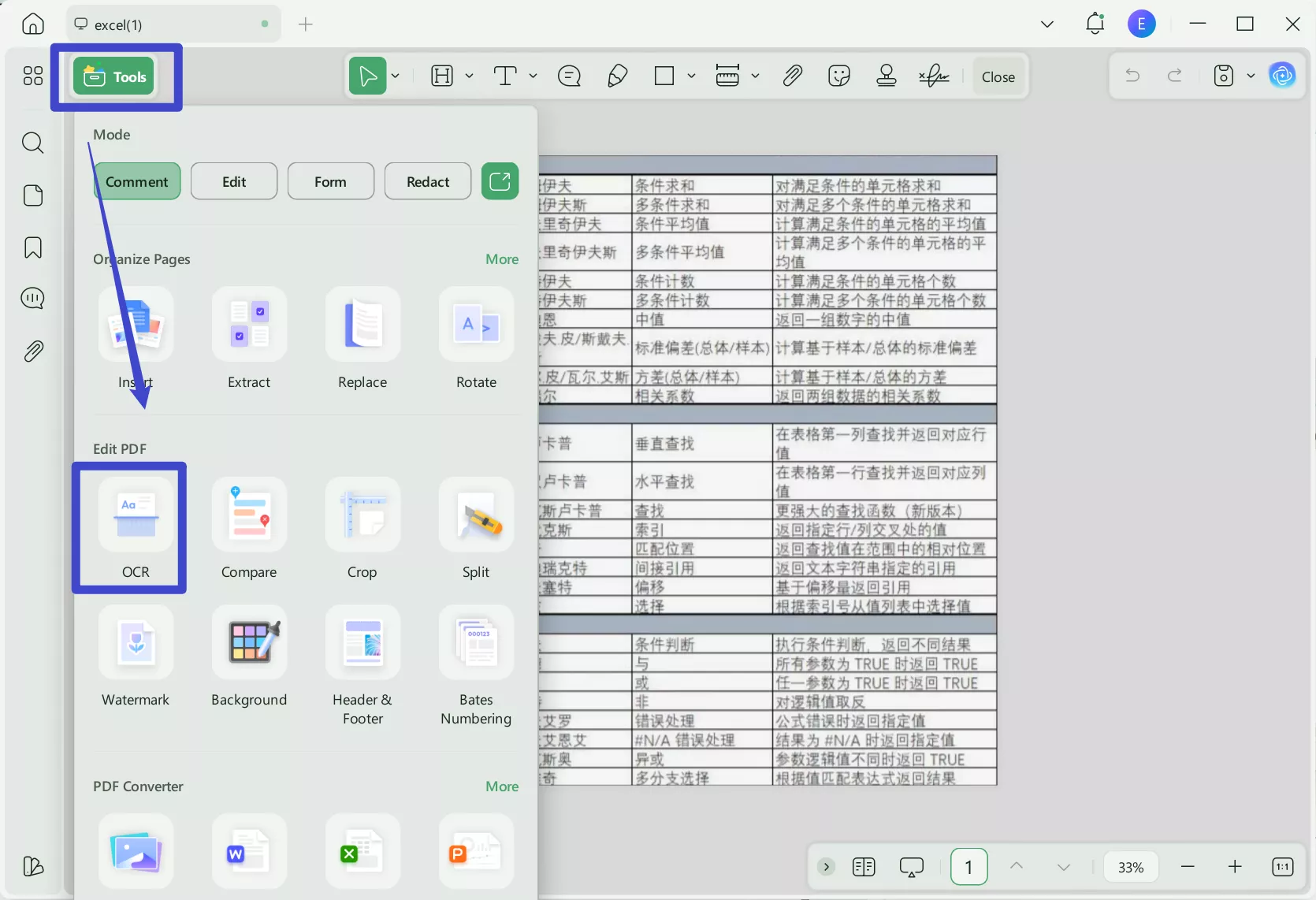Select the pencil drawing tool

click(x=617, y=76)
